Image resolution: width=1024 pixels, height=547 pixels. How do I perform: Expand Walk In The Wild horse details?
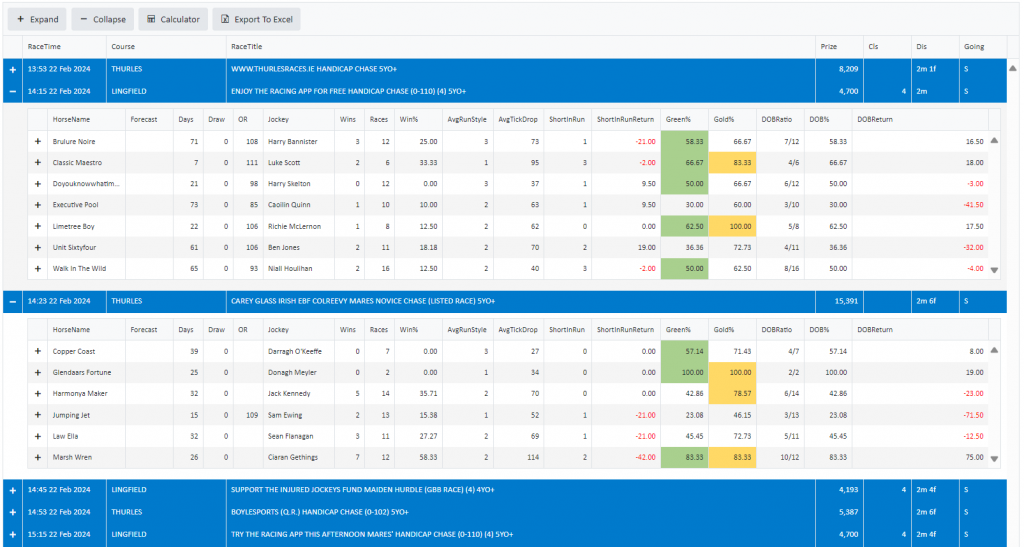click(x=38, y=268)
